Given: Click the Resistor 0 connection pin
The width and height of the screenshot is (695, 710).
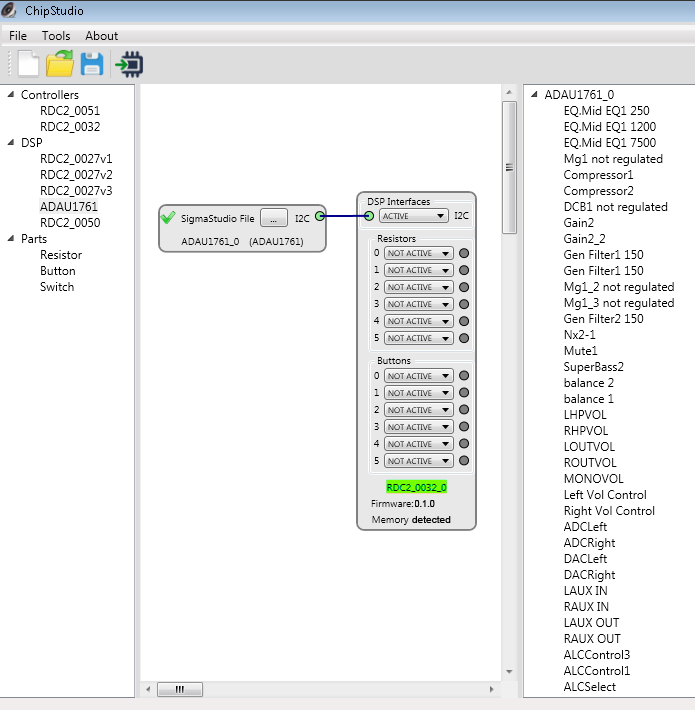Looking at the screenshot, I should coord(464,253).
